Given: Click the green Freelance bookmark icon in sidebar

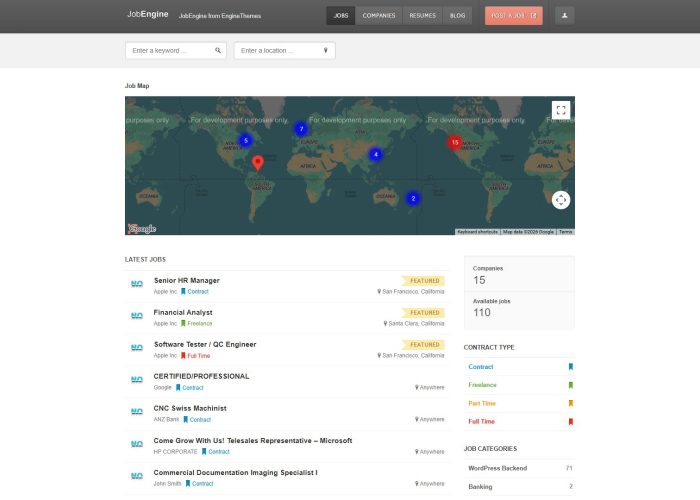Looking at the screenshot, I should point(571,385).
